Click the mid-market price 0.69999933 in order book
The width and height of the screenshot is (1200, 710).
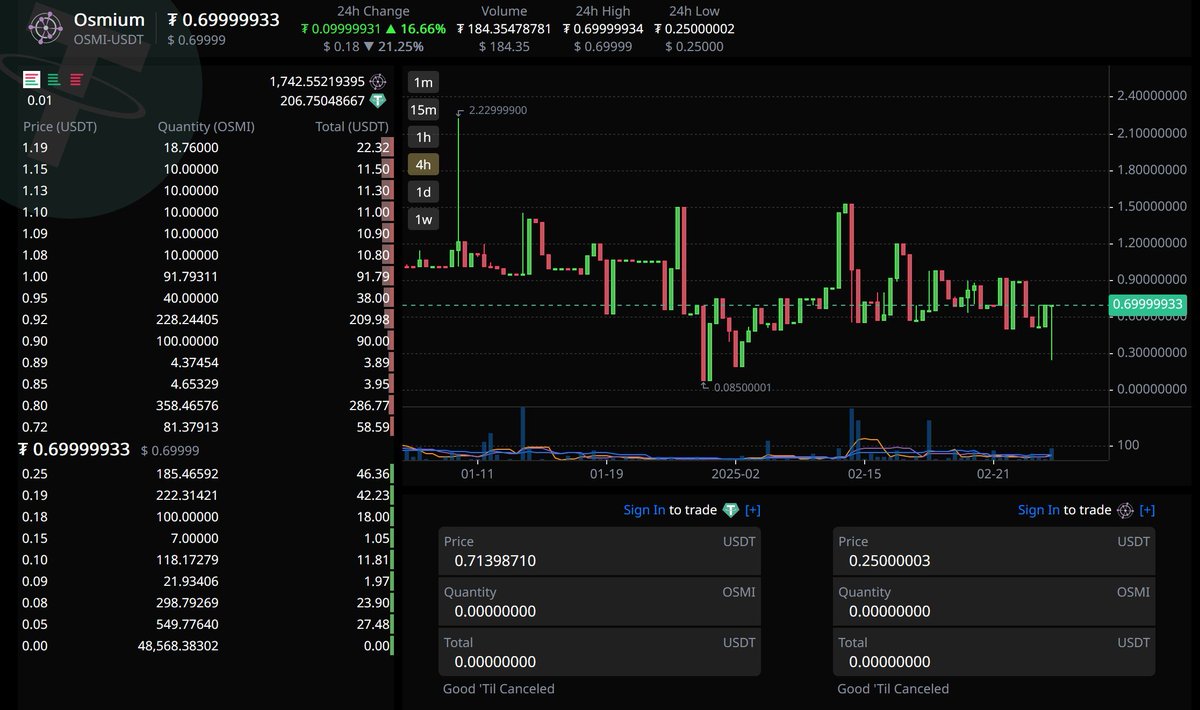click(74, 450)
